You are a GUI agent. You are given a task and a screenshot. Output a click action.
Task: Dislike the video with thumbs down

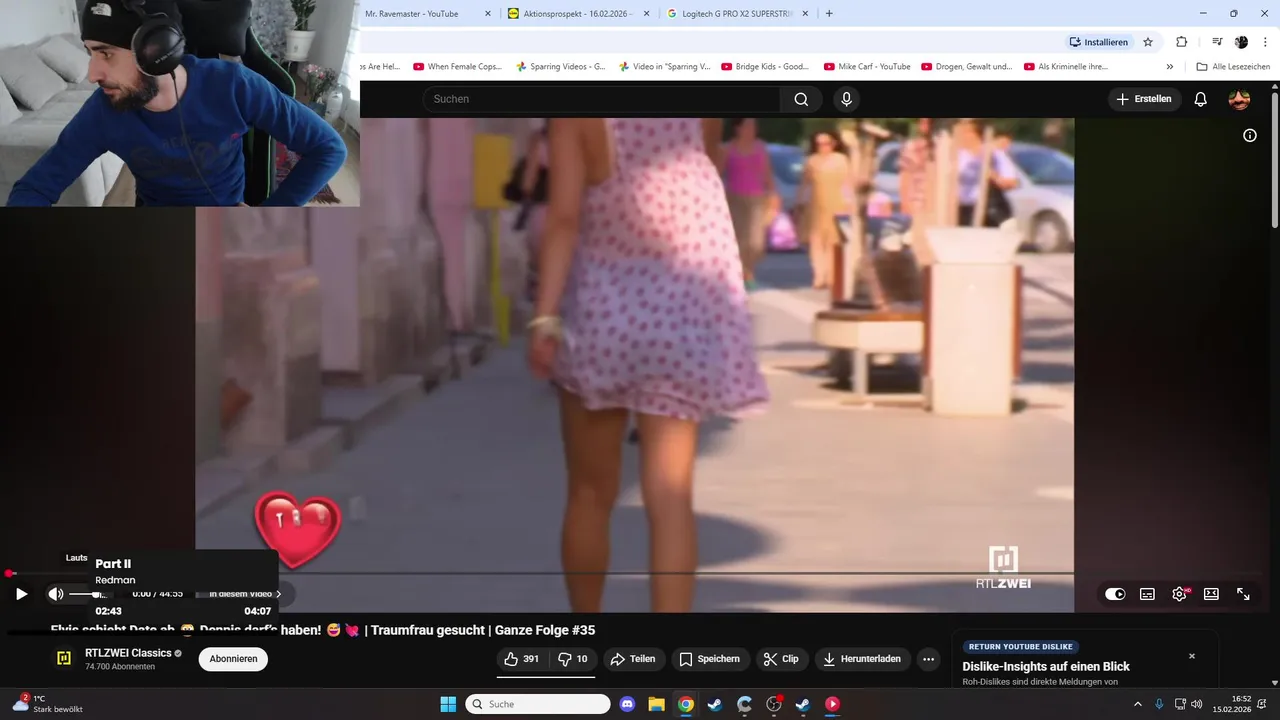point(573,659)
